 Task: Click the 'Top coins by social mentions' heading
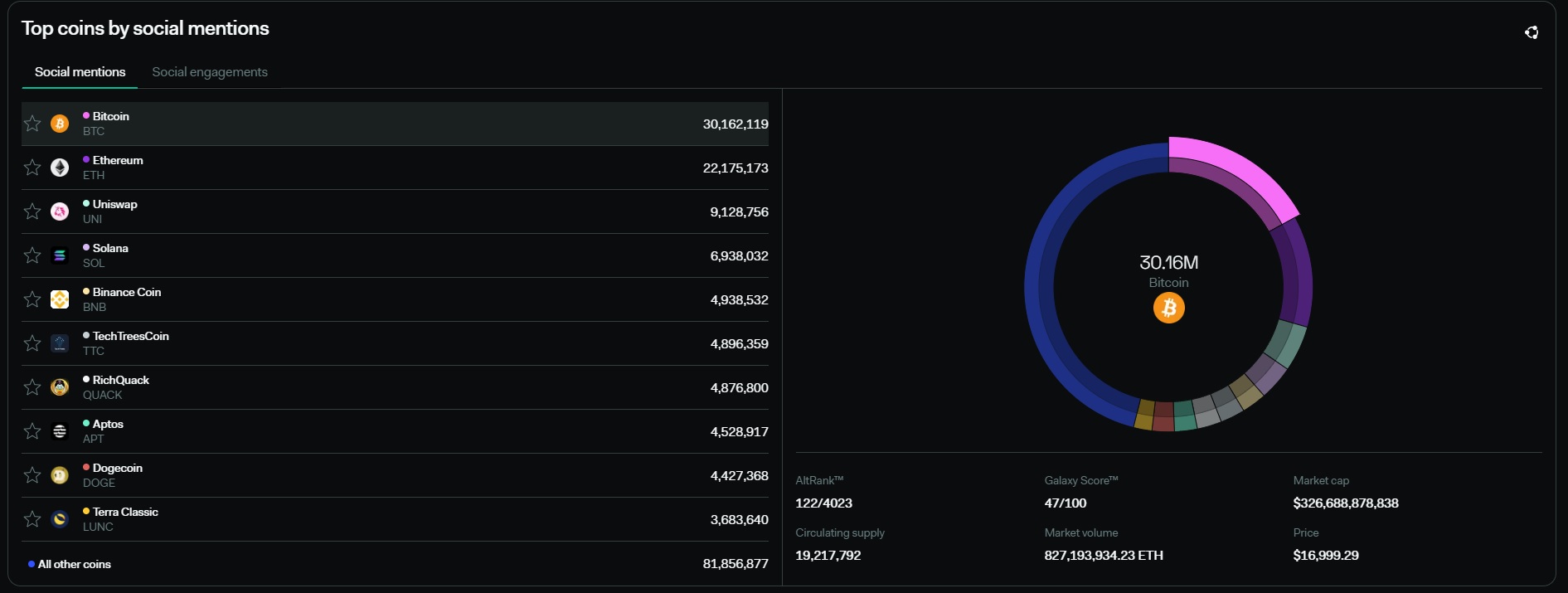click(x=145, y=28)
